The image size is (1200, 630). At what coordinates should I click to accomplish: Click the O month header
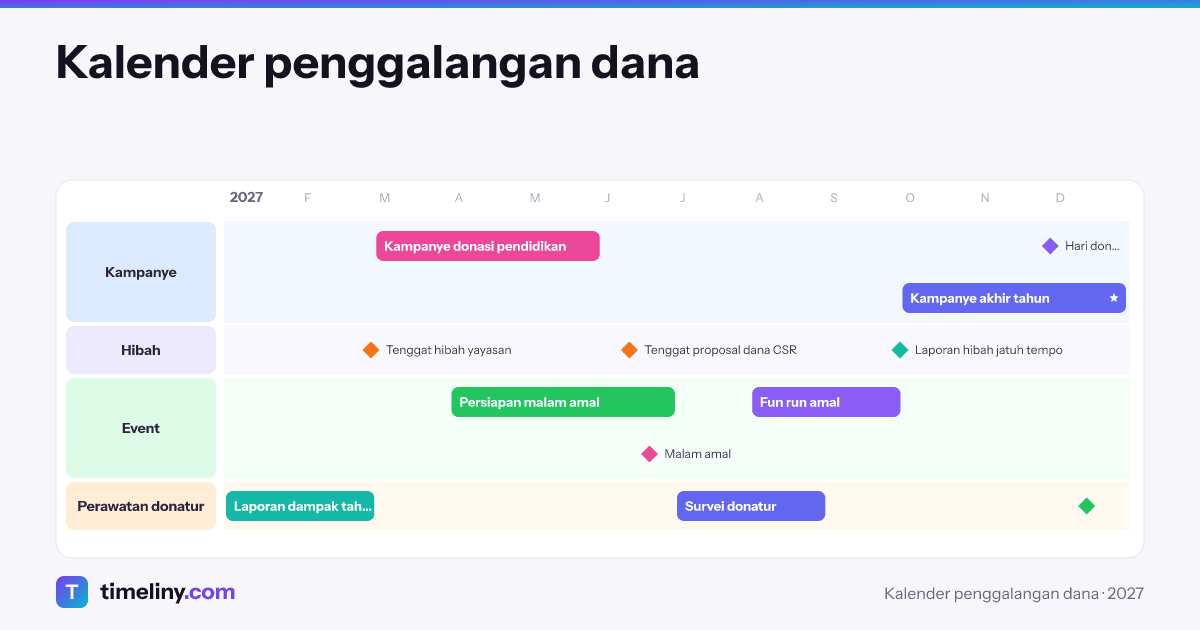coord(910,198)
